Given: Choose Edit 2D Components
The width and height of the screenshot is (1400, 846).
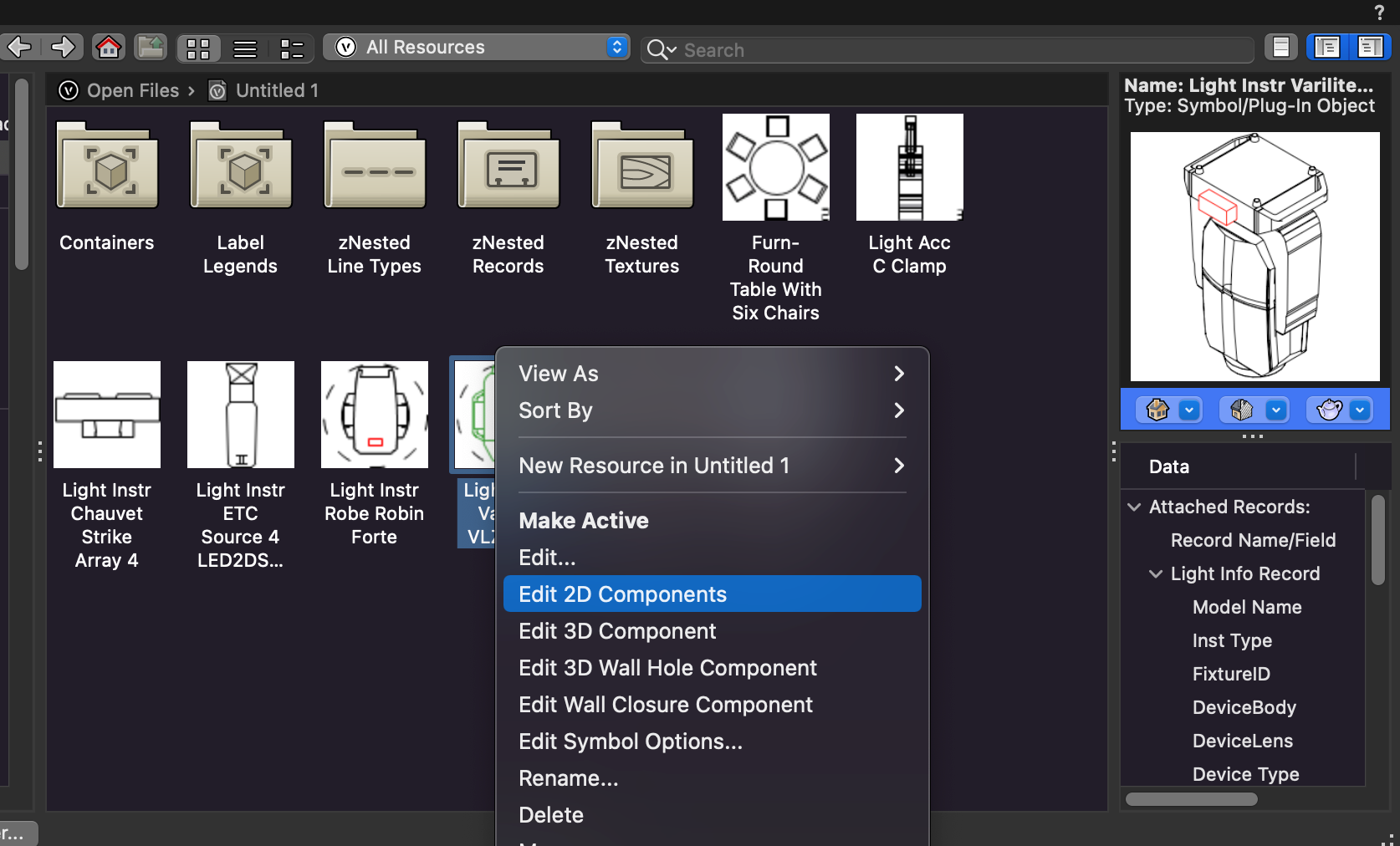Looking at the screenshot, I should click(x=713, y=594).
